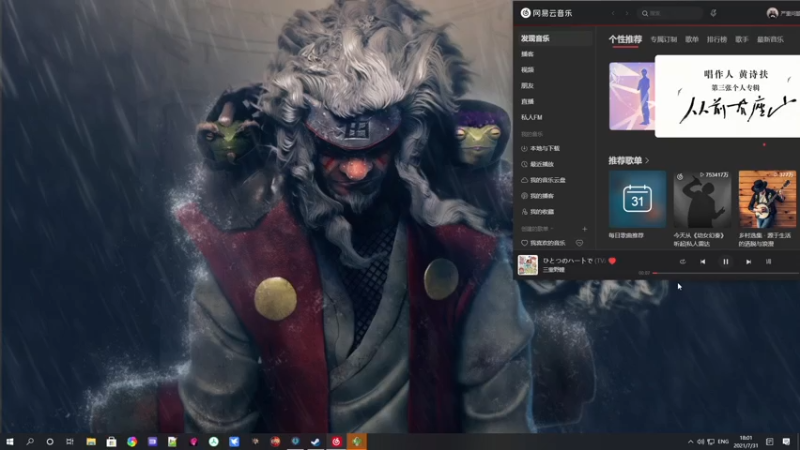Select 发现音乐 in the sidebar
This screenshot has width=800, height=450.
(x=554, y=38)
